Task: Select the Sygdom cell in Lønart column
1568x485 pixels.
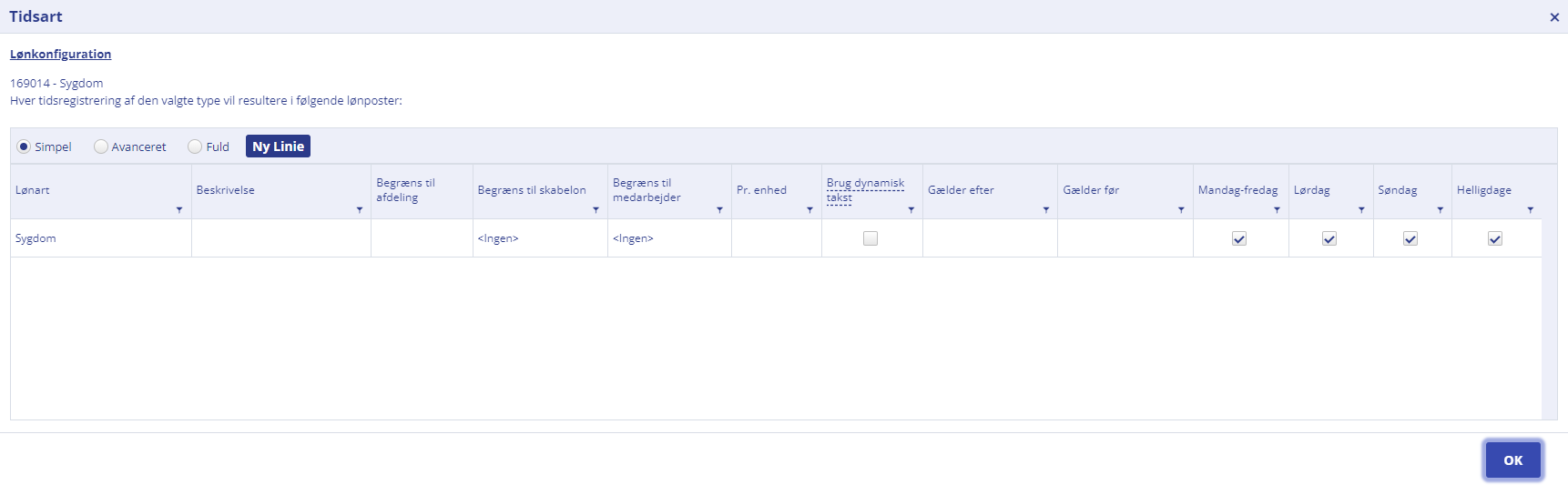Action: pos(101,238)
